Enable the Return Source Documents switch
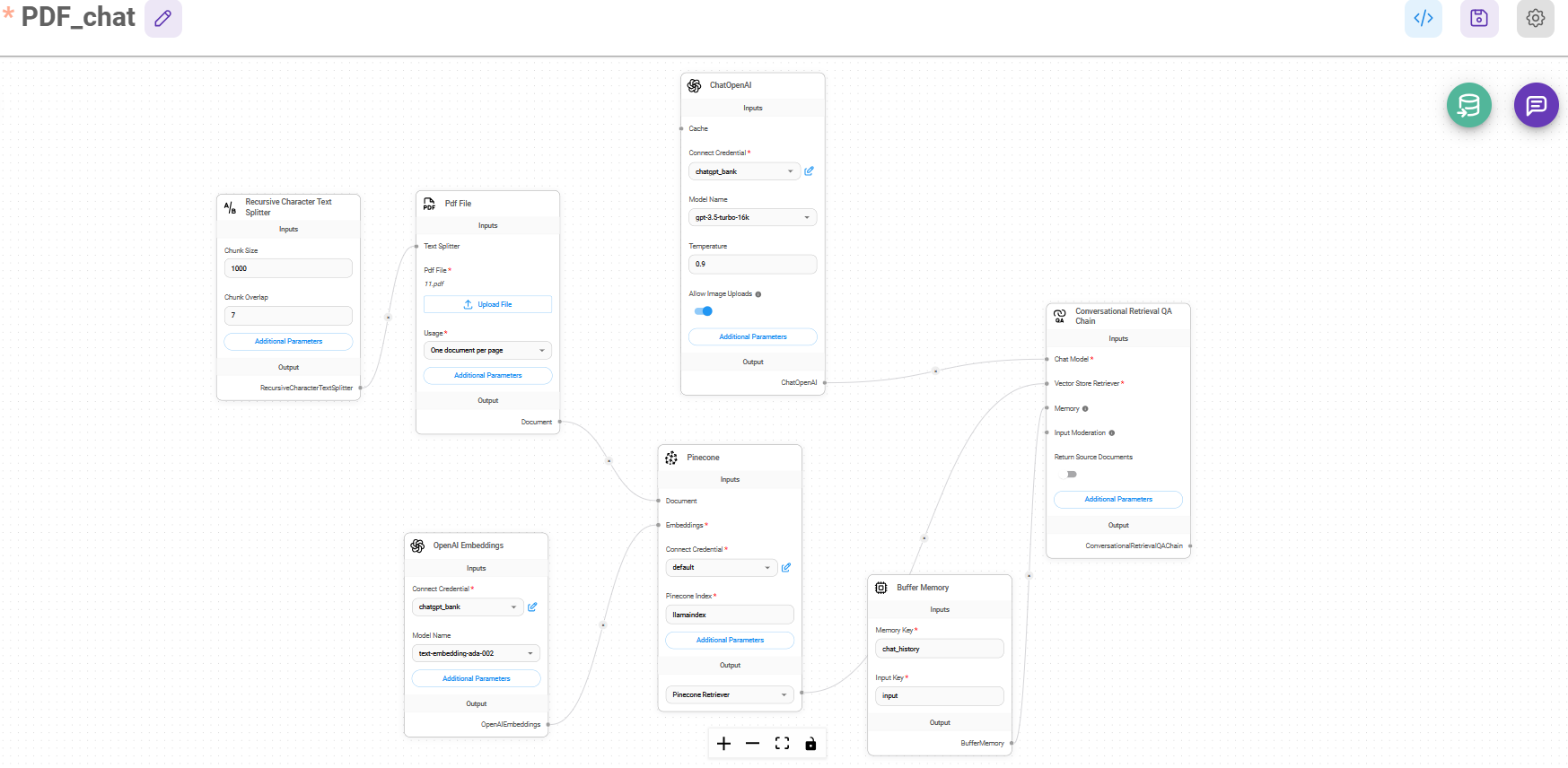 coord(1068,475)
